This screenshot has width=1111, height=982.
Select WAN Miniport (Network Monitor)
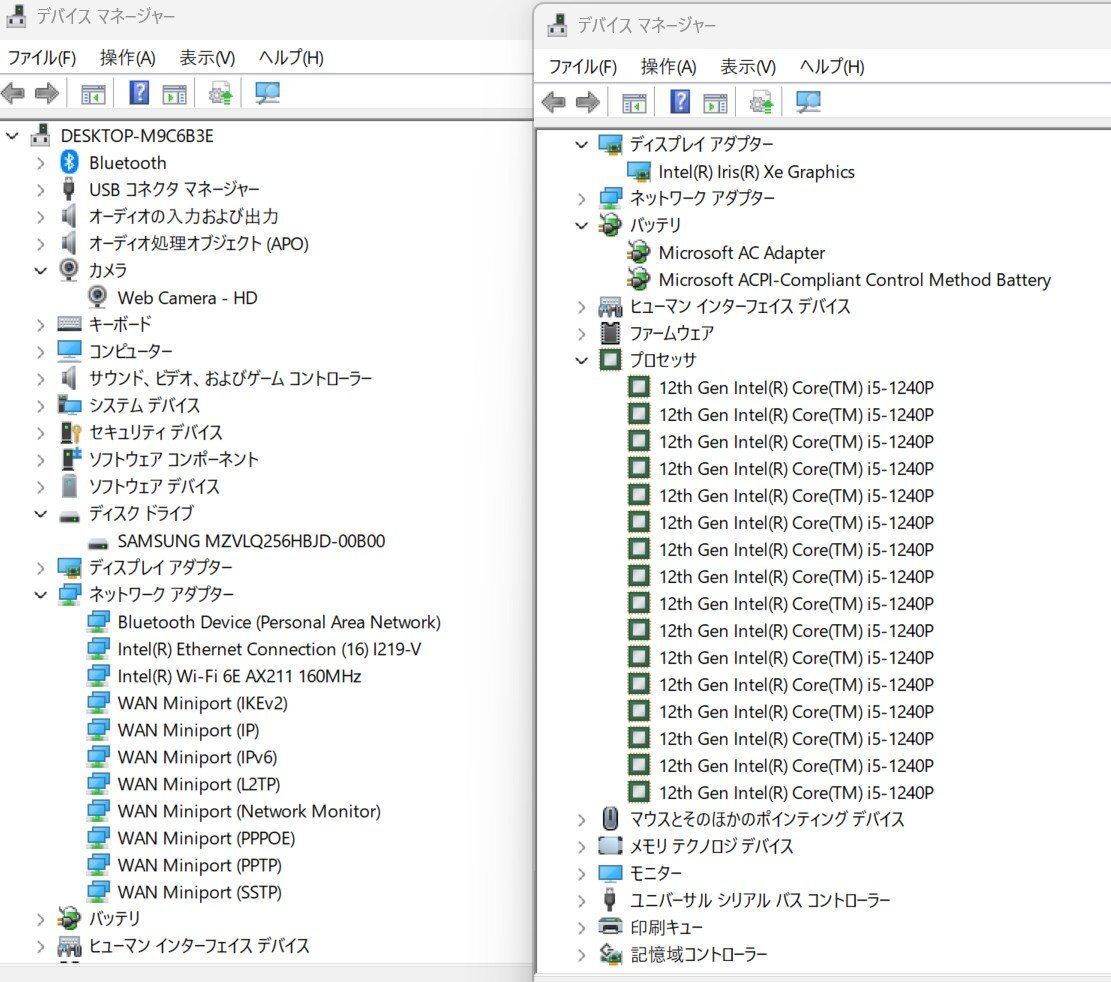[x=249, y=811]
